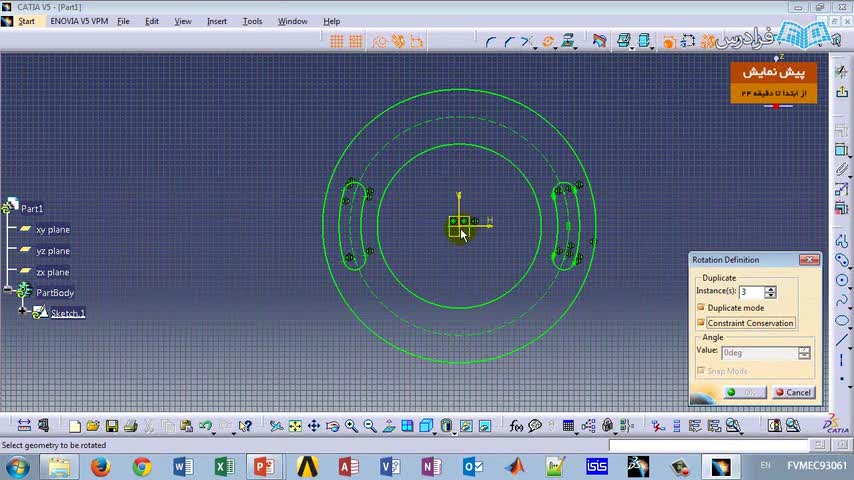Open Excel from the taskbar
Screen dimensions: 854x480
coord(224,467)
